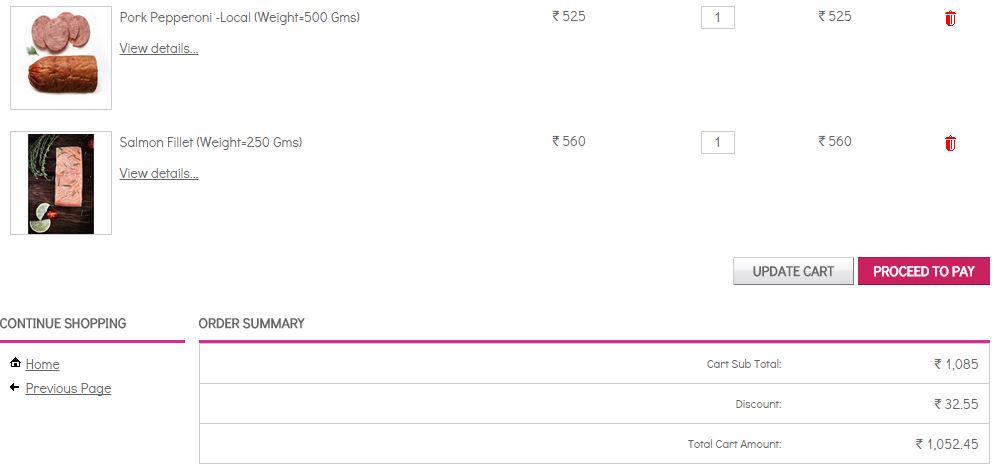Image resolution: width=995 pixels, height=465 pixels.
Task: Click the Pork Pepperoni quantity field
Action: pyautogui.click(x=718, y=18)
